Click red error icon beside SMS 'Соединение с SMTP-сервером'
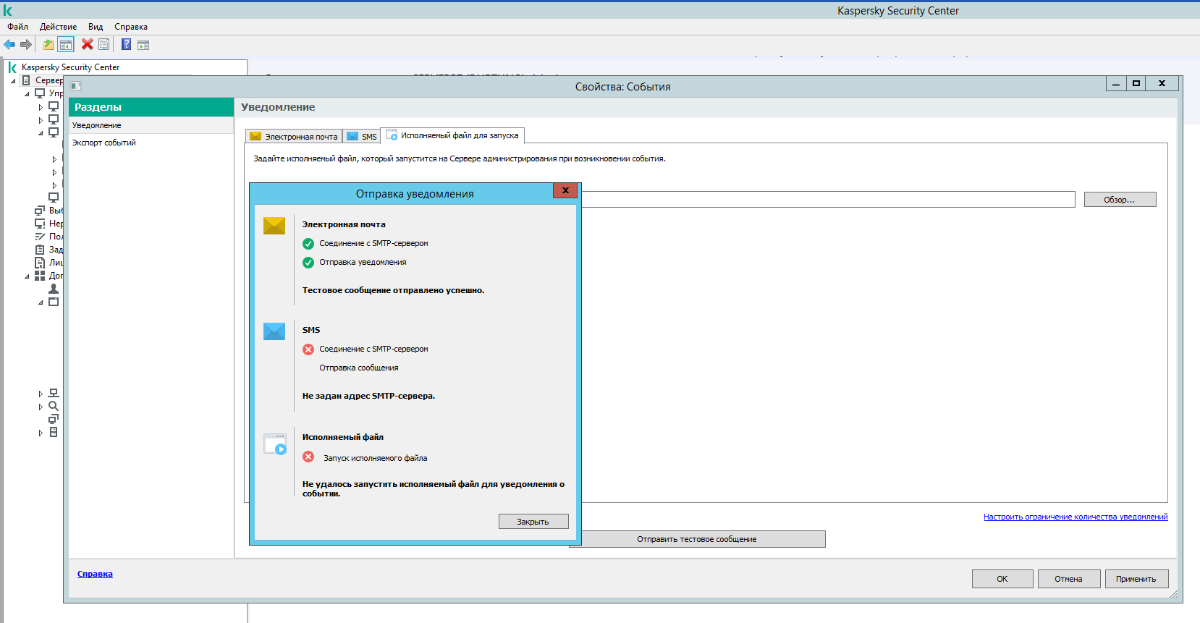Viewport: 1200px width, 623px height. point(308,349)
